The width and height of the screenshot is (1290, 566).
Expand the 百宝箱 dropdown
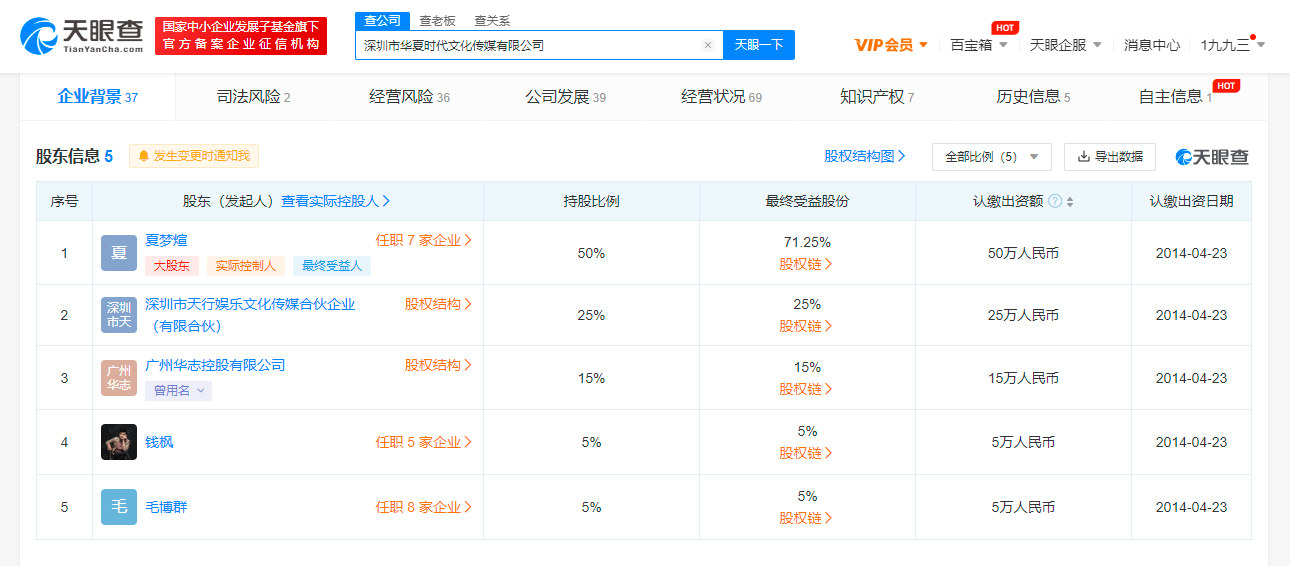coord(978,45)
